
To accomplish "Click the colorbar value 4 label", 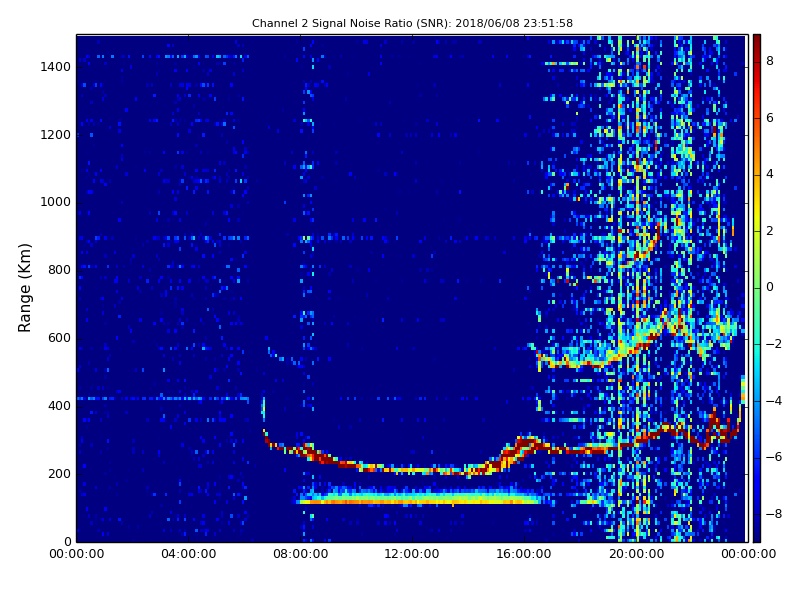I will click(x=770, y=174).
